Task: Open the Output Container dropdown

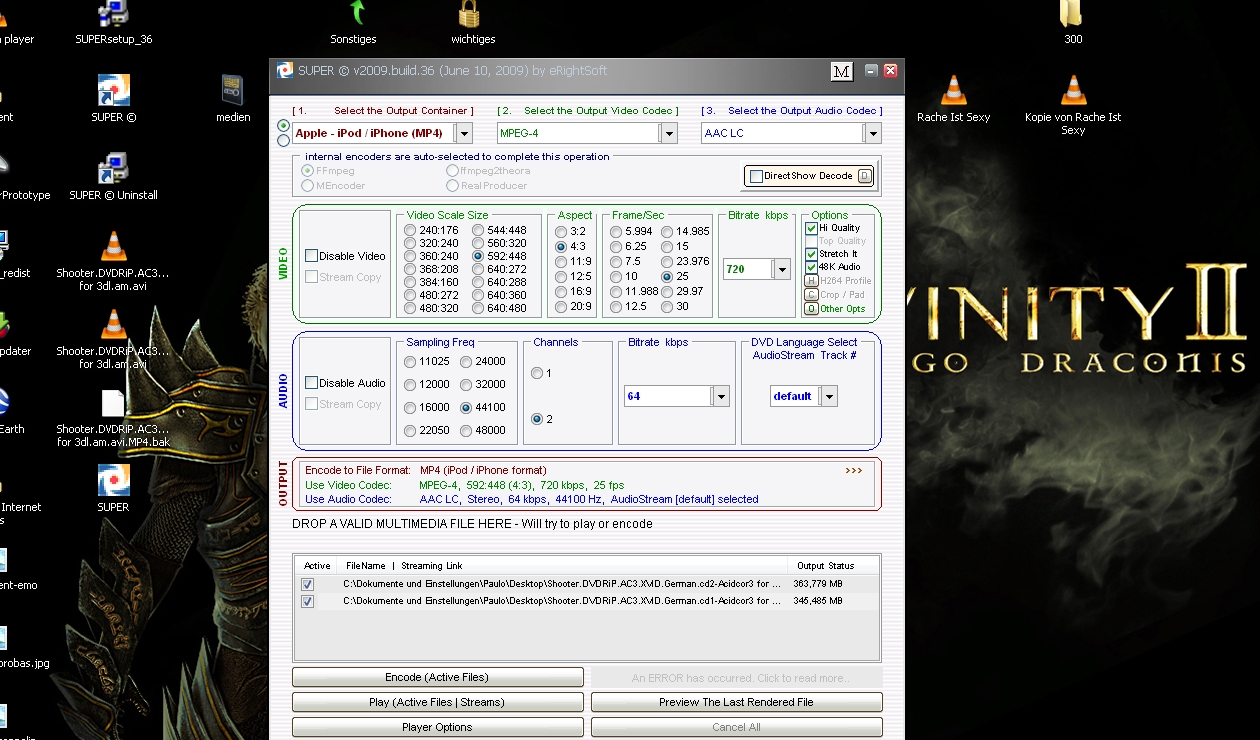Action: pos(463,133)
